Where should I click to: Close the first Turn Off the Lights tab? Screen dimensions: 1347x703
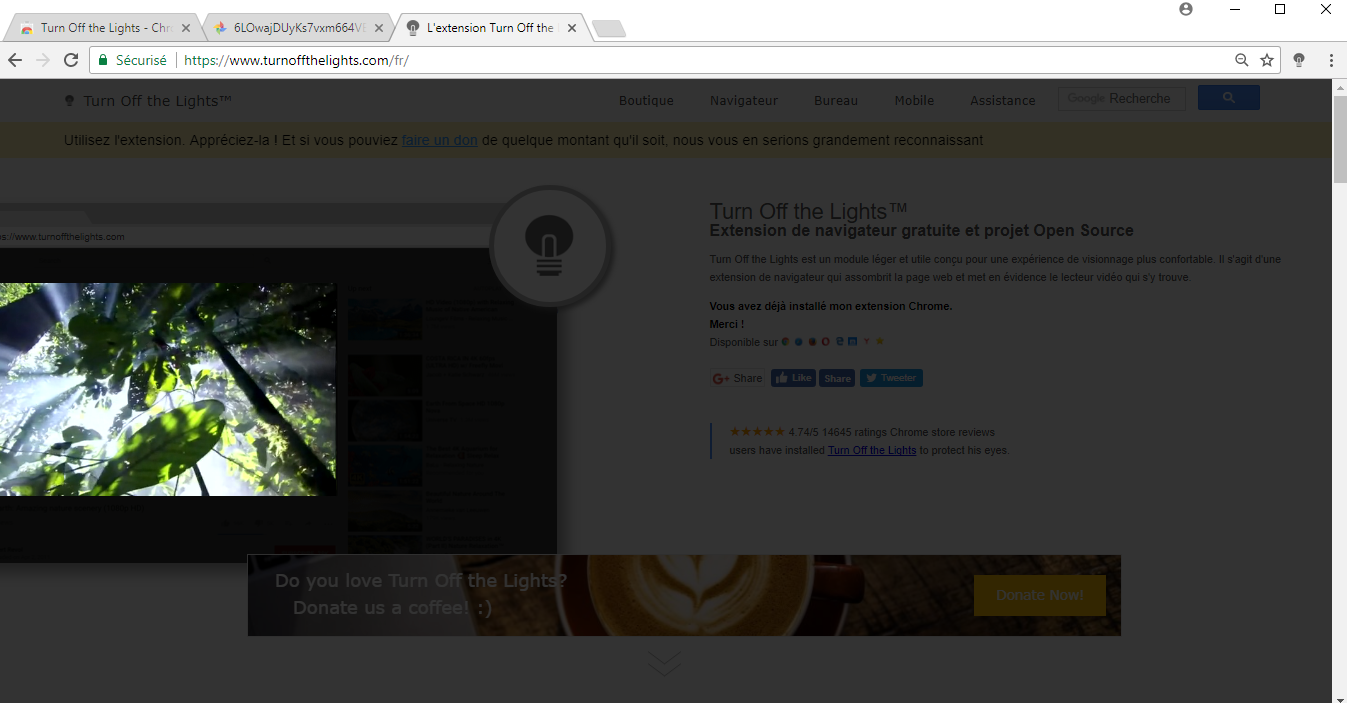click(x=185, y=28)
